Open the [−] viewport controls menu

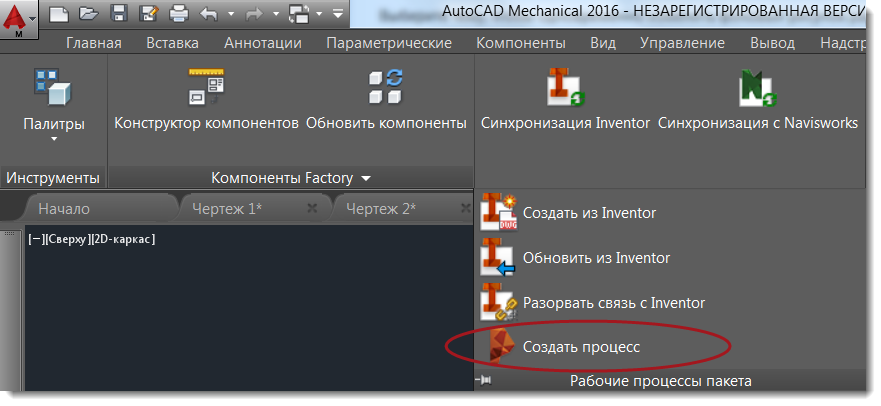pyautogui.click(x=35, y=239)
